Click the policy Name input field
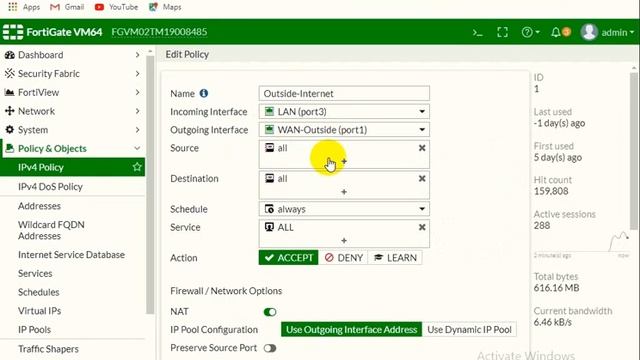Viewport: 640px width, 360px height. (344, 93)
